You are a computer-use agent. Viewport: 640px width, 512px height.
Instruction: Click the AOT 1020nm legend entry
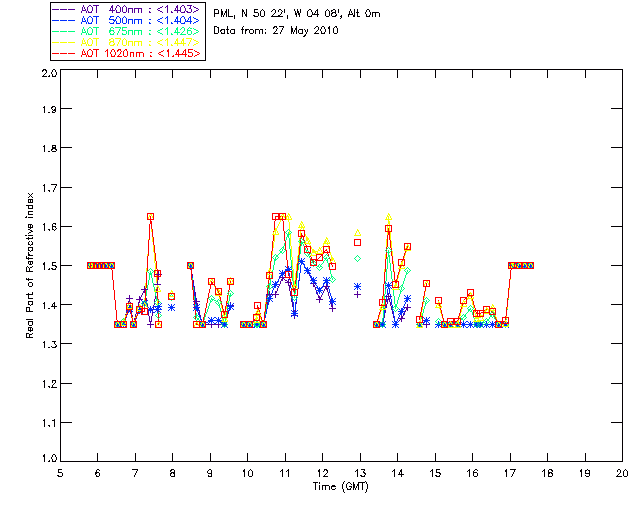127,53
